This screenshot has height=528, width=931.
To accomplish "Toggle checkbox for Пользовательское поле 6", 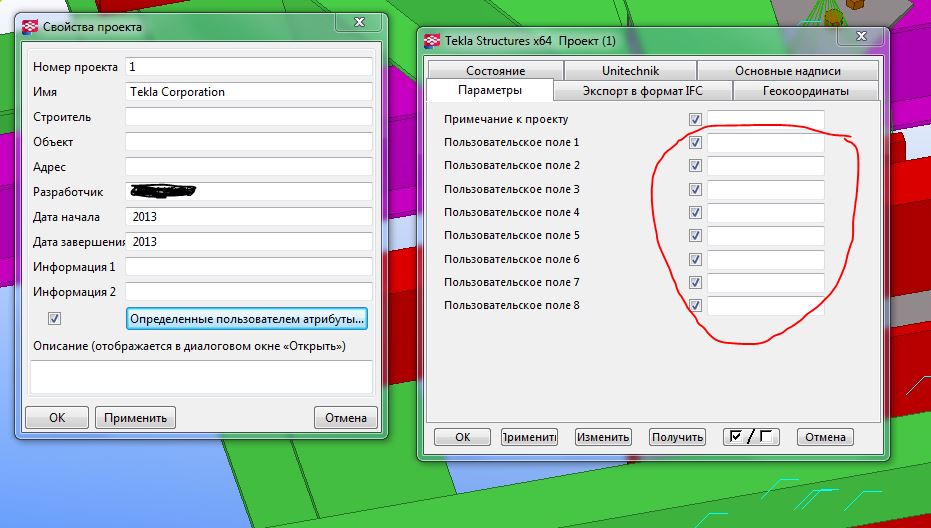I will [x=695, y=260].
